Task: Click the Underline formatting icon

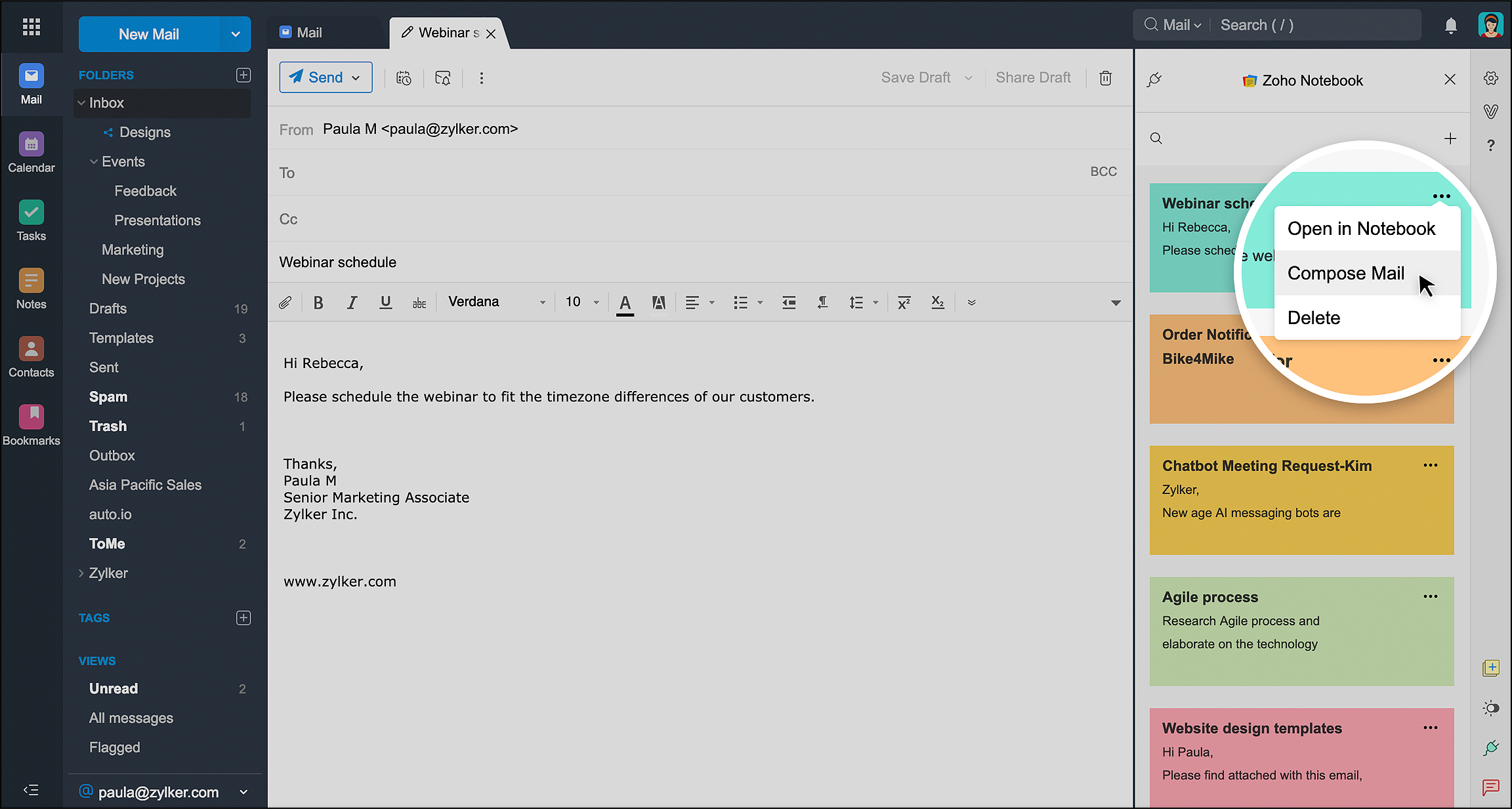Action: 385,302
